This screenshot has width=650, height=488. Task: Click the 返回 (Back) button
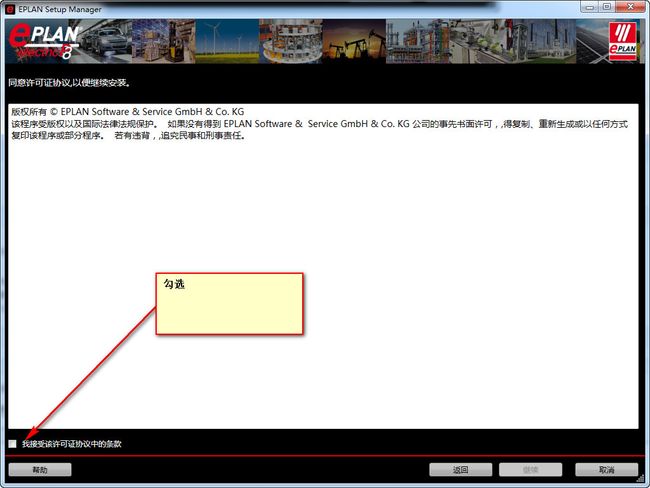click(x=461, y=470)
